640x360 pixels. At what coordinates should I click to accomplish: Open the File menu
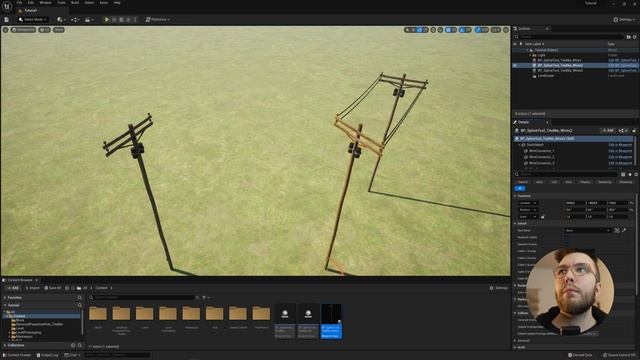[20, 3]
